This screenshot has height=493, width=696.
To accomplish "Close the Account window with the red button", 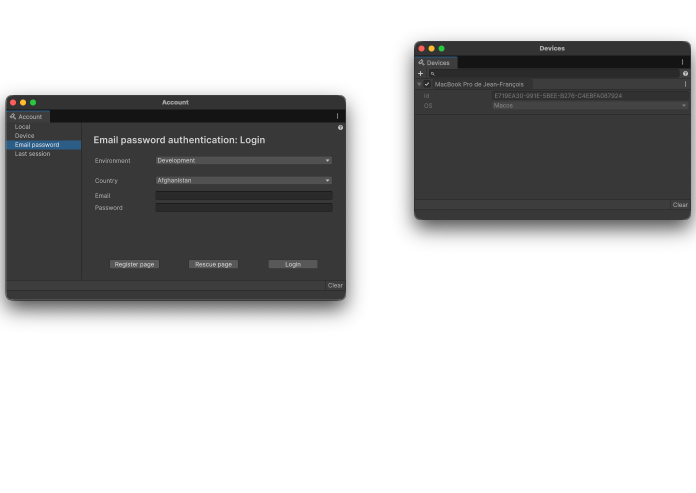I will click(x=13, y=103).
